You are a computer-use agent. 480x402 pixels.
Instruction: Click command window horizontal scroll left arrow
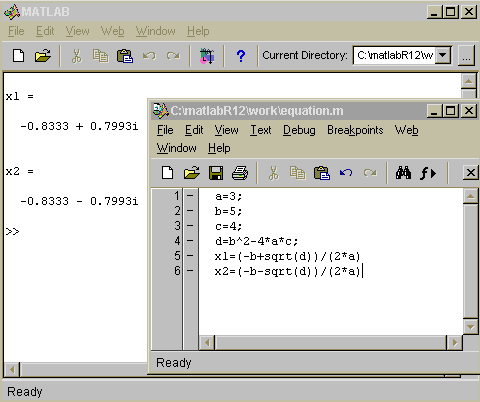pyautogui.click(x=12, y=370)
